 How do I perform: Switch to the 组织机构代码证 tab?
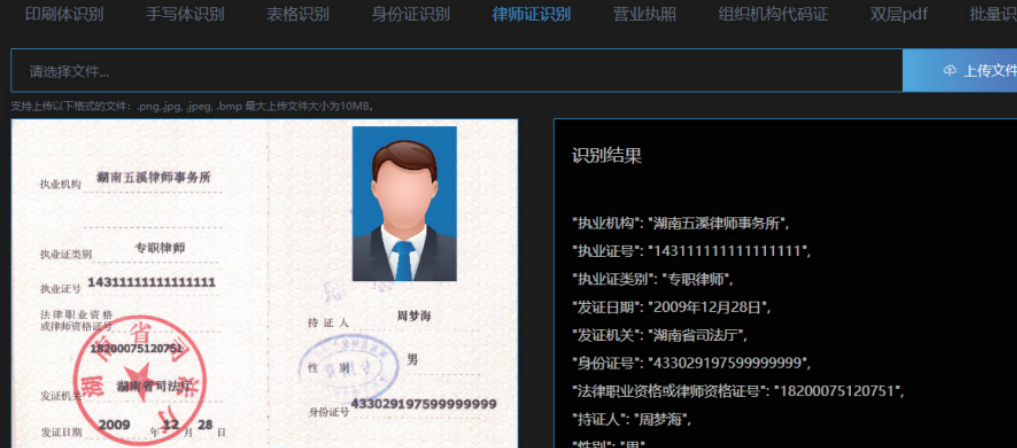(x=773, y=14)
